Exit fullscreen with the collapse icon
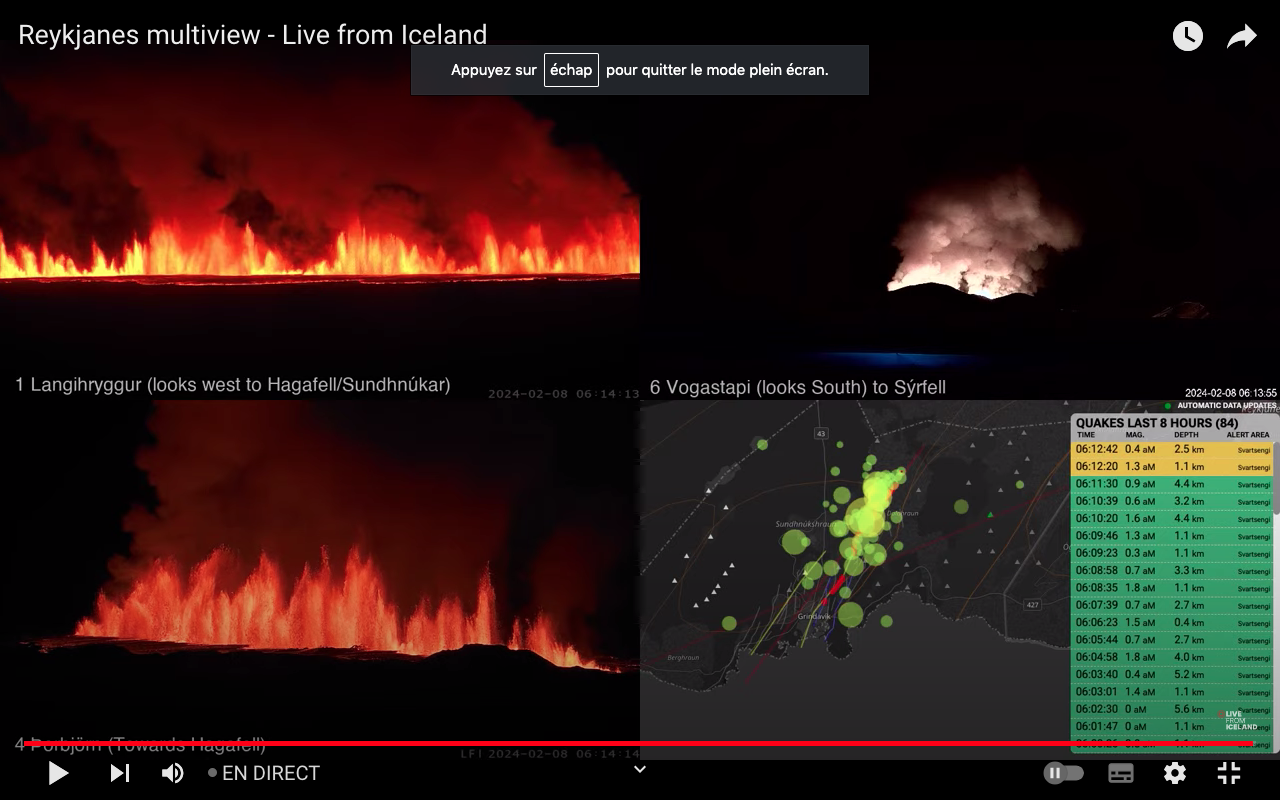1280x800 pixels. point(1229,773)
